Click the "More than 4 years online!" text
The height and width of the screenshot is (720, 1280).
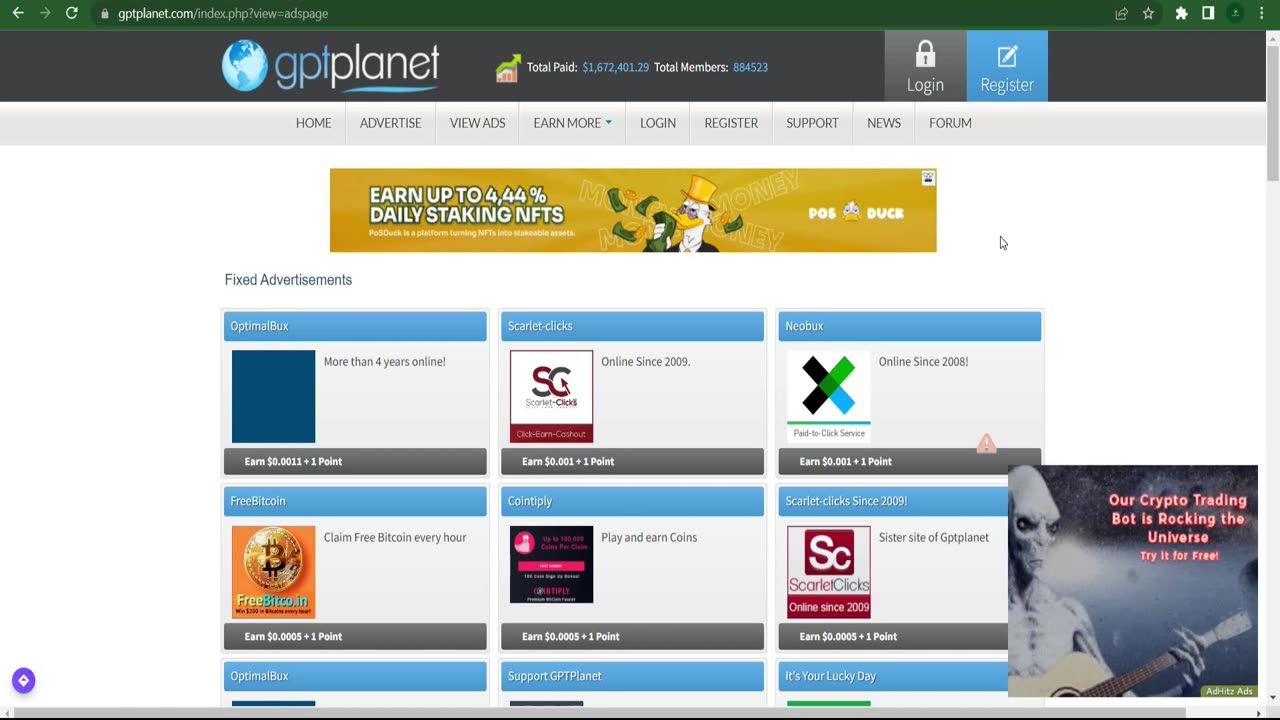pos(384,362)
